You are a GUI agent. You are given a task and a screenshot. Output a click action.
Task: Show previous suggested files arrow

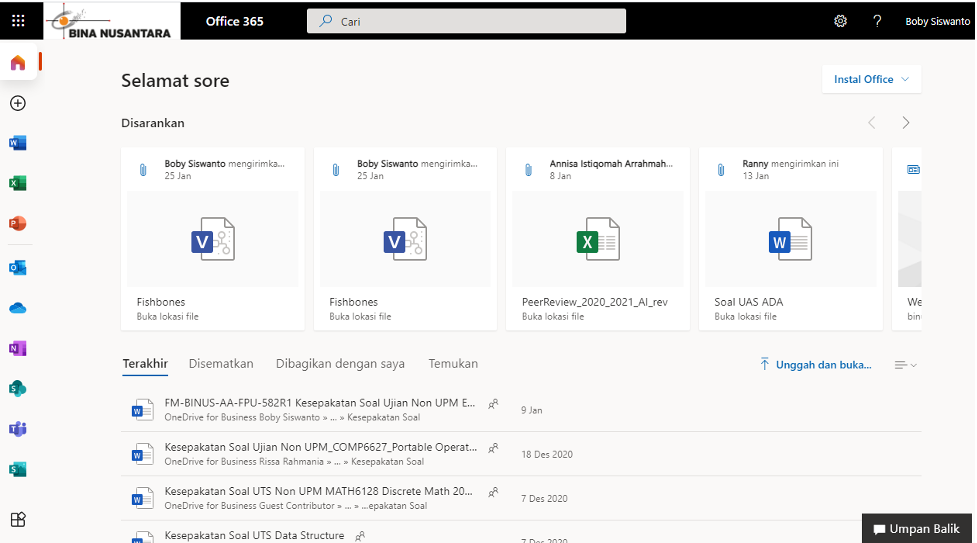[x=872, y=123]
